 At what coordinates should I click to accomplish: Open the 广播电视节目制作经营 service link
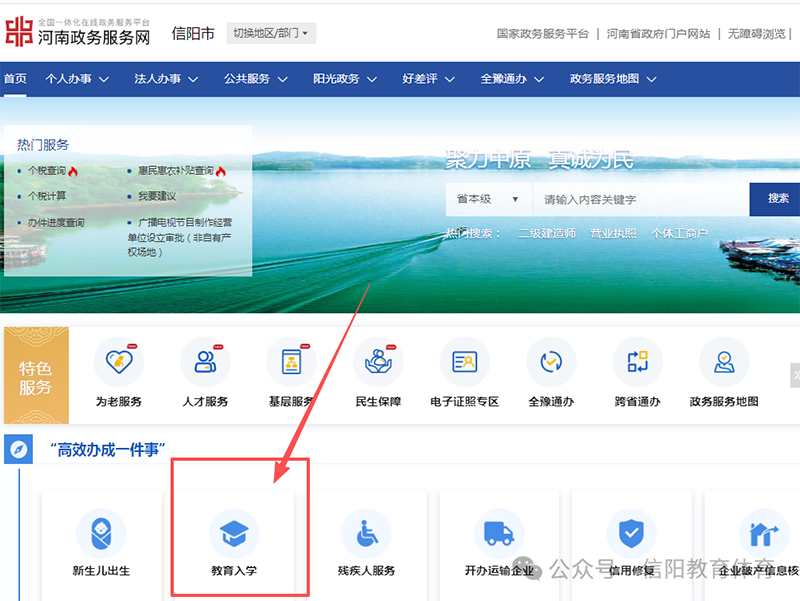pyautogui.click(x=180, y=237)
